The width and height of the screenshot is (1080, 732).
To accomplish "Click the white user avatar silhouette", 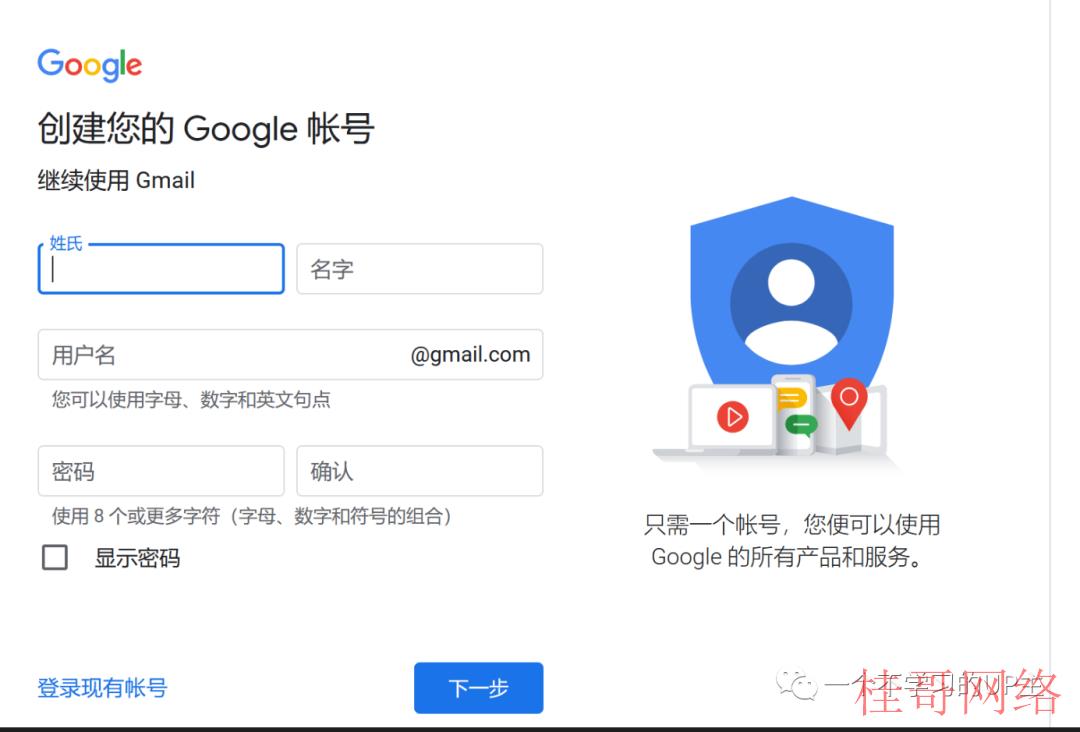I will click(x=791, y=310).
